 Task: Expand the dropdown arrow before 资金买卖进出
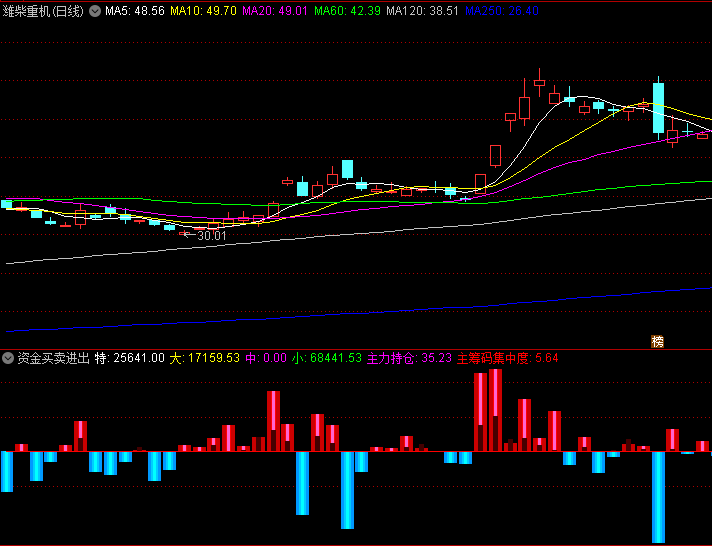(8, 358)
